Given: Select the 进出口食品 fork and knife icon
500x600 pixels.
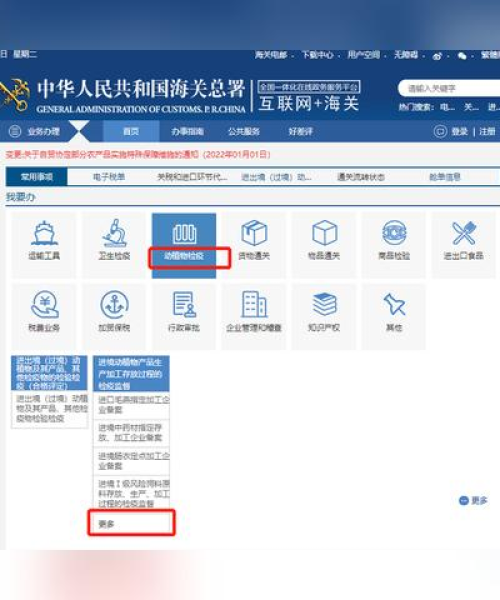Looking at the screenshot, I should [x=464, y=233].
